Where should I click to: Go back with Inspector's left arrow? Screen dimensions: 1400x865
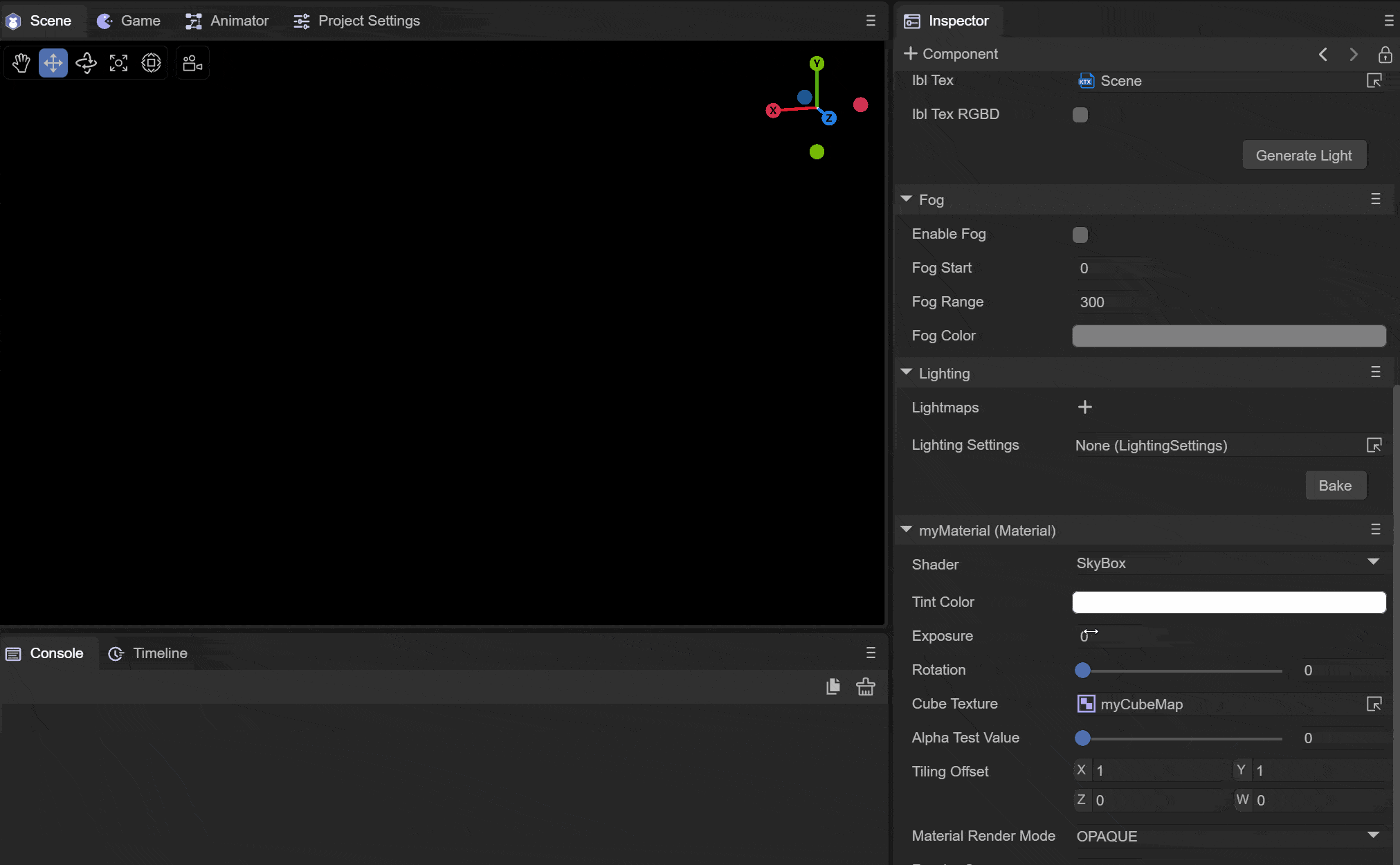click(x=1323, y=54)
